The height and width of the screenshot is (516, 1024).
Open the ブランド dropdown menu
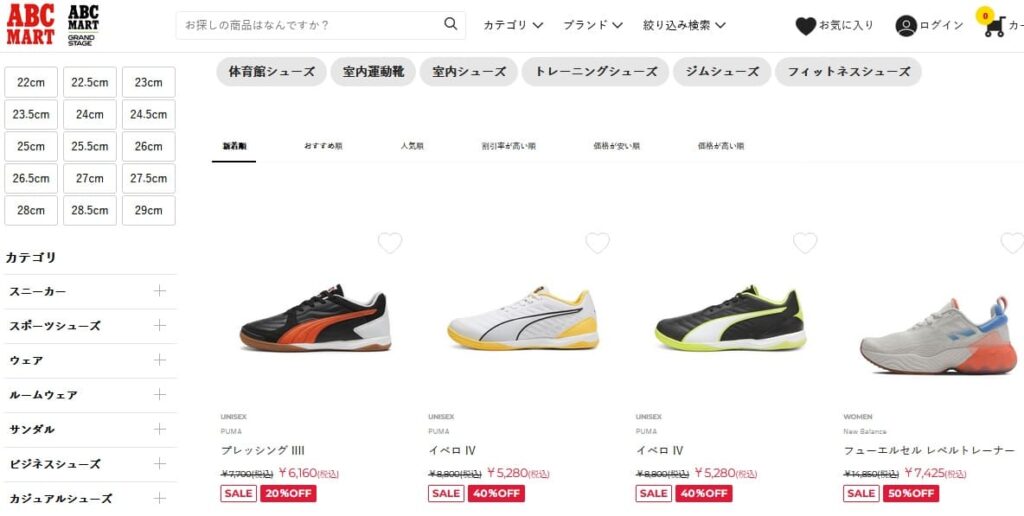point(593,25)
